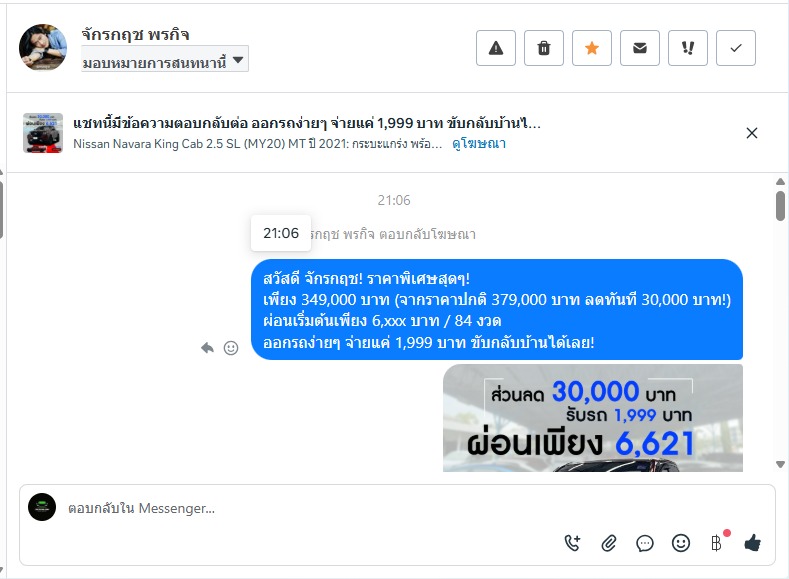Screen dimensions: 789x579
Task: Start a call using phone plus icon
Action: [573, 543]
